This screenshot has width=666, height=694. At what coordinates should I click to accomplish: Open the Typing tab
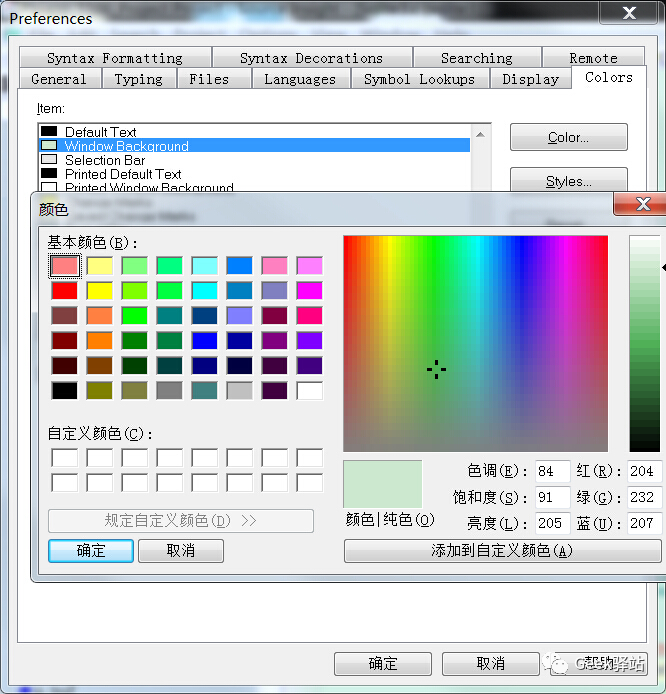pos(139,79)
